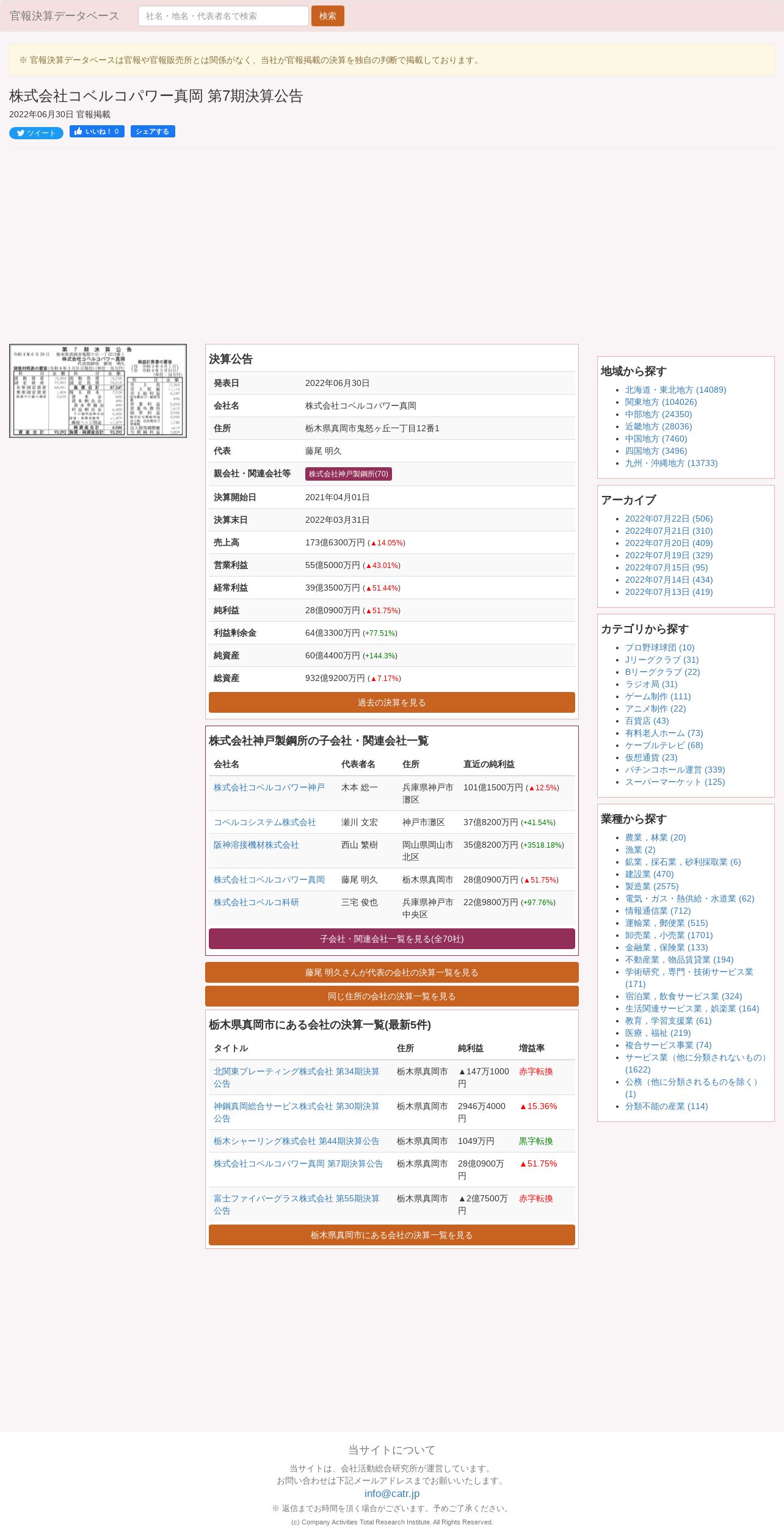Click 栃木県真岡市にある会社の決算一覧を見る button
Image resolution: width=784 pixels, height=1533 pixels.
pyautogui.click(x=392, y=1235)
